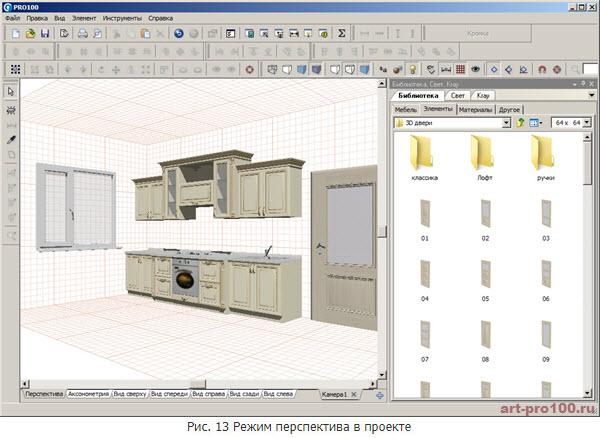Screen dimensions: 600x438
Task: Toggle the red grid display button
Action: pos(460,70)
